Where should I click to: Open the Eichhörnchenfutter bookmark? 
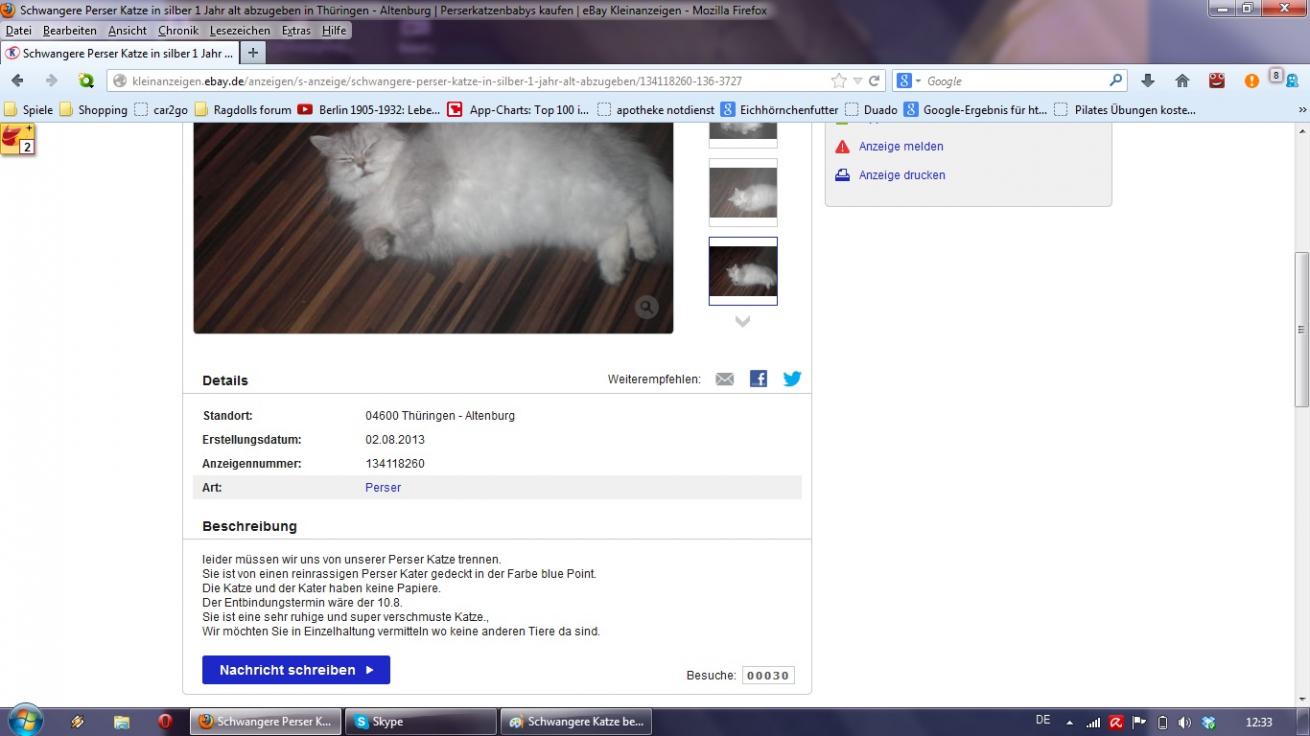(780, 110)
